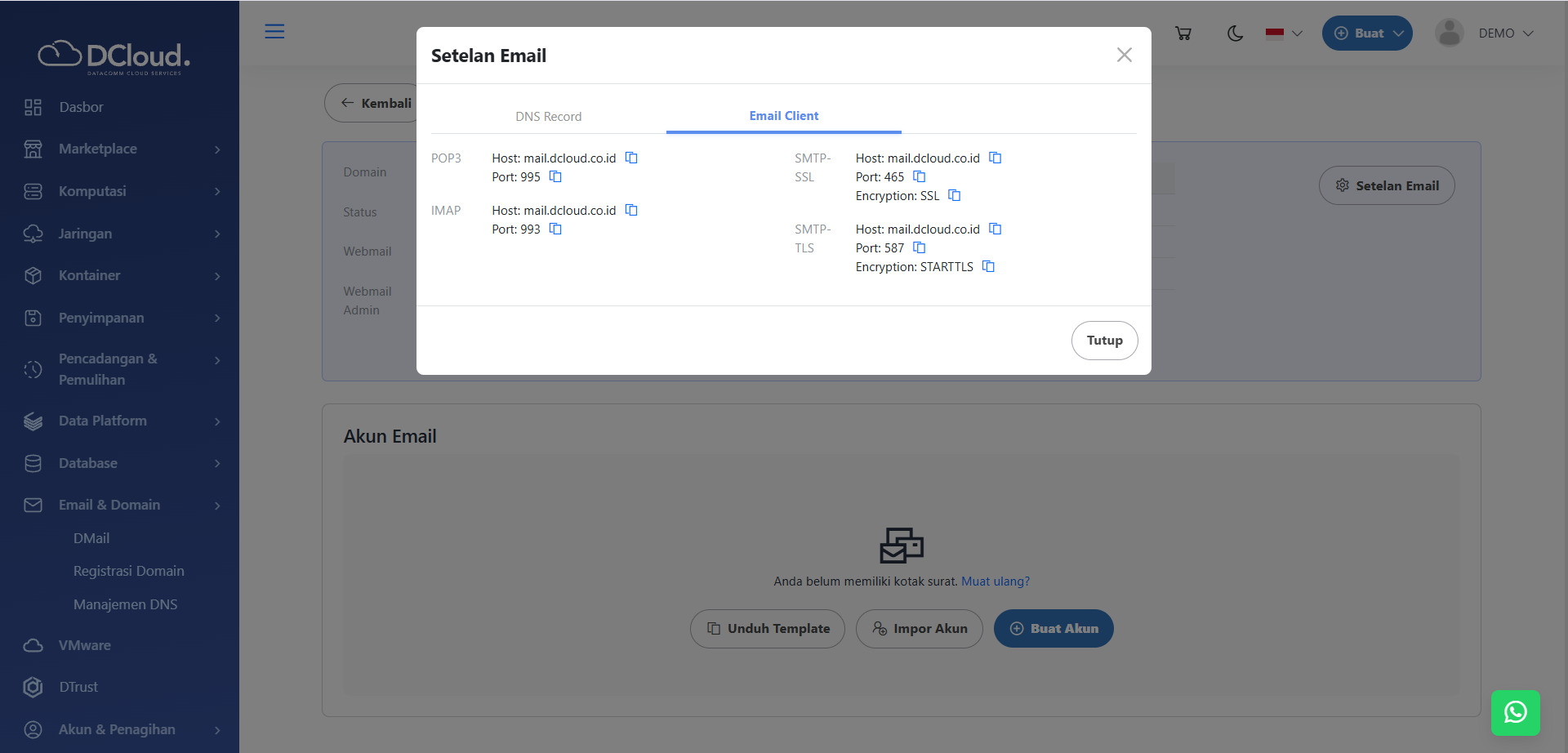
Task: Toggle dark mode with moon icon
Action: point(1235,33)
